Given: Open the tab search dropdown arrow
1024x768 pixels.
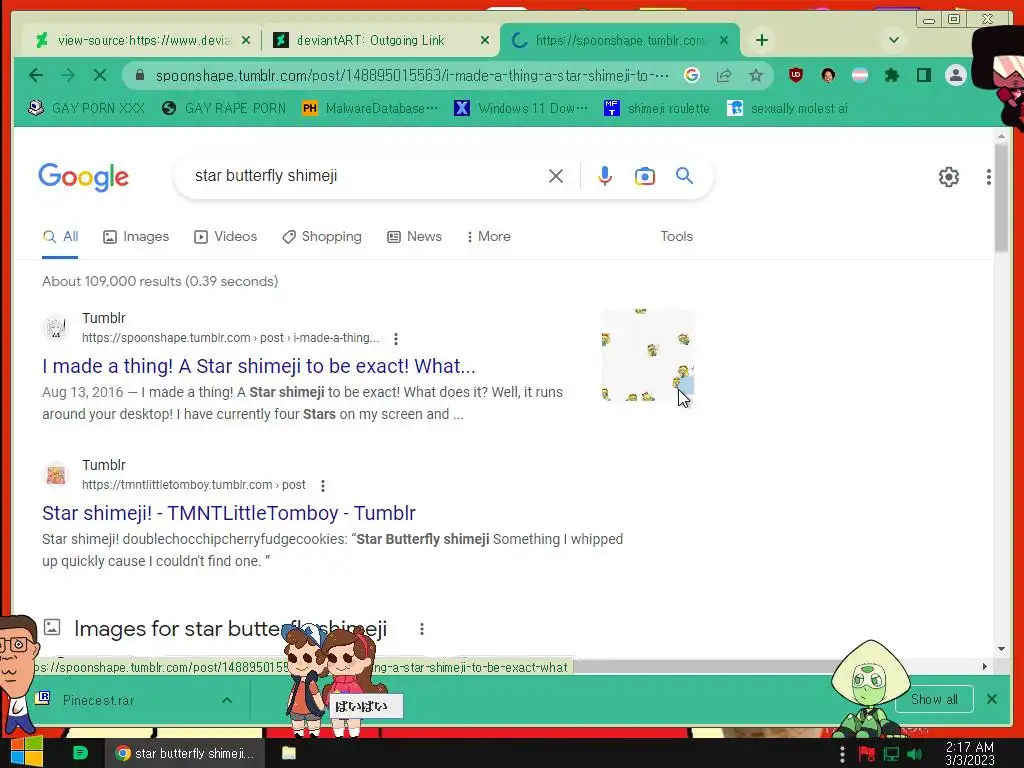Looking at the screenshot, I should pyautogui.click(x=894, y=40).
